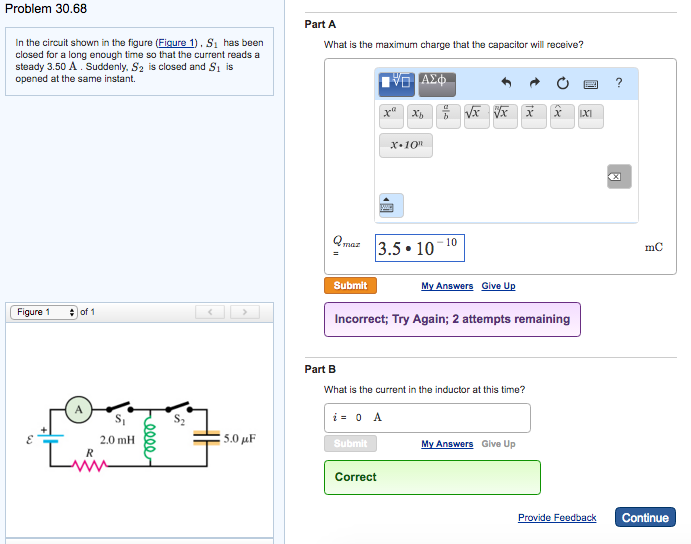This screenshot has width=691, height=544.
Task: Insert subscript x_b template
Action: 420,116
